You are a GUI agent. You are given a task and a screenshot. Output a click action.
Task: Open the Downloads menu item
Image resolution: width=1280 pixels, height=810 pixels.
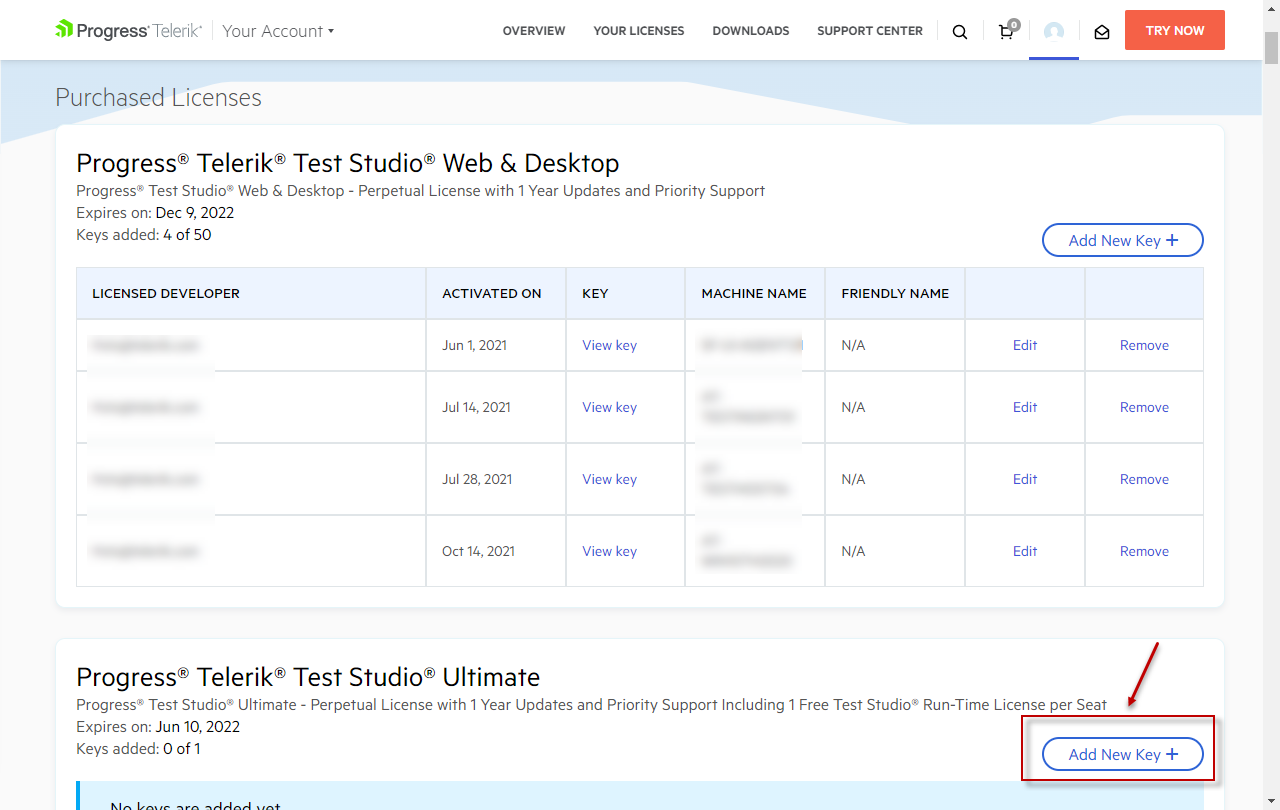click(x=751, y=31)
